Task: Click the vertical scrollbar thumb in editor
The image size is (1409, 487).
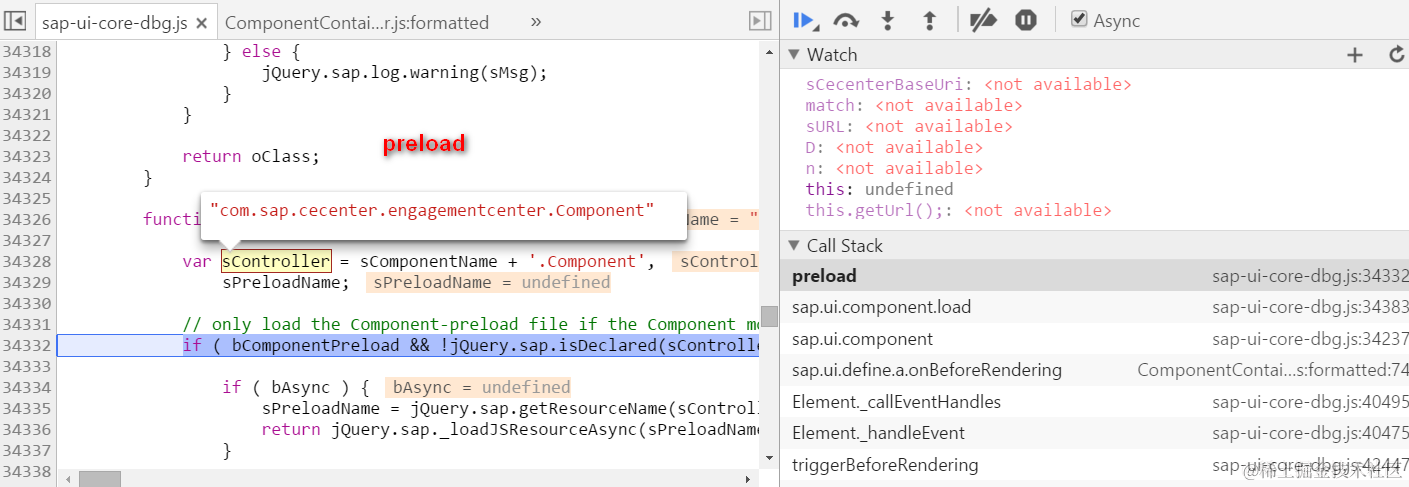Action: [769, 316]
